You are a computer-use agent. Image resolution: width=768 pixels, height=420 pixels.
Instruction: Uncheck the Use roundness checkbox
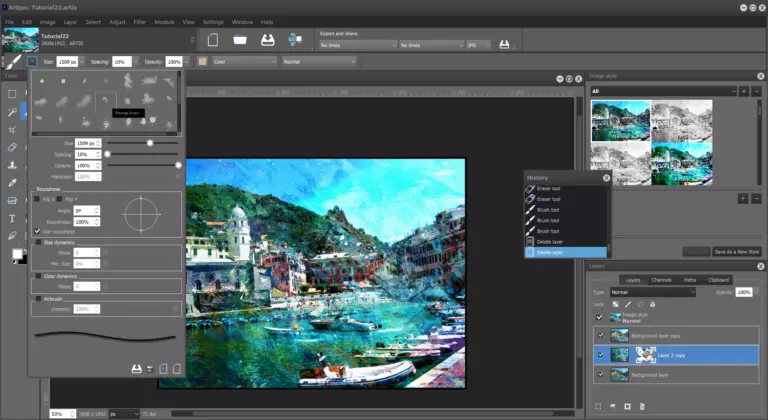[38, 231]
